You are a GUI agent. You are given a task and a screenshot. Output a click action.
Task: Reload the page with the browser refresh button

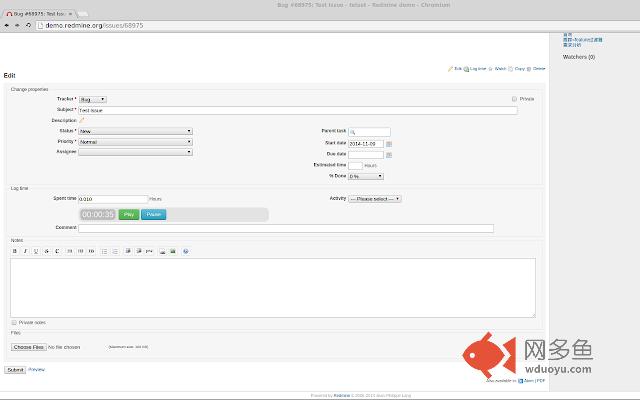pyautogui.click(x=28, y=25)
